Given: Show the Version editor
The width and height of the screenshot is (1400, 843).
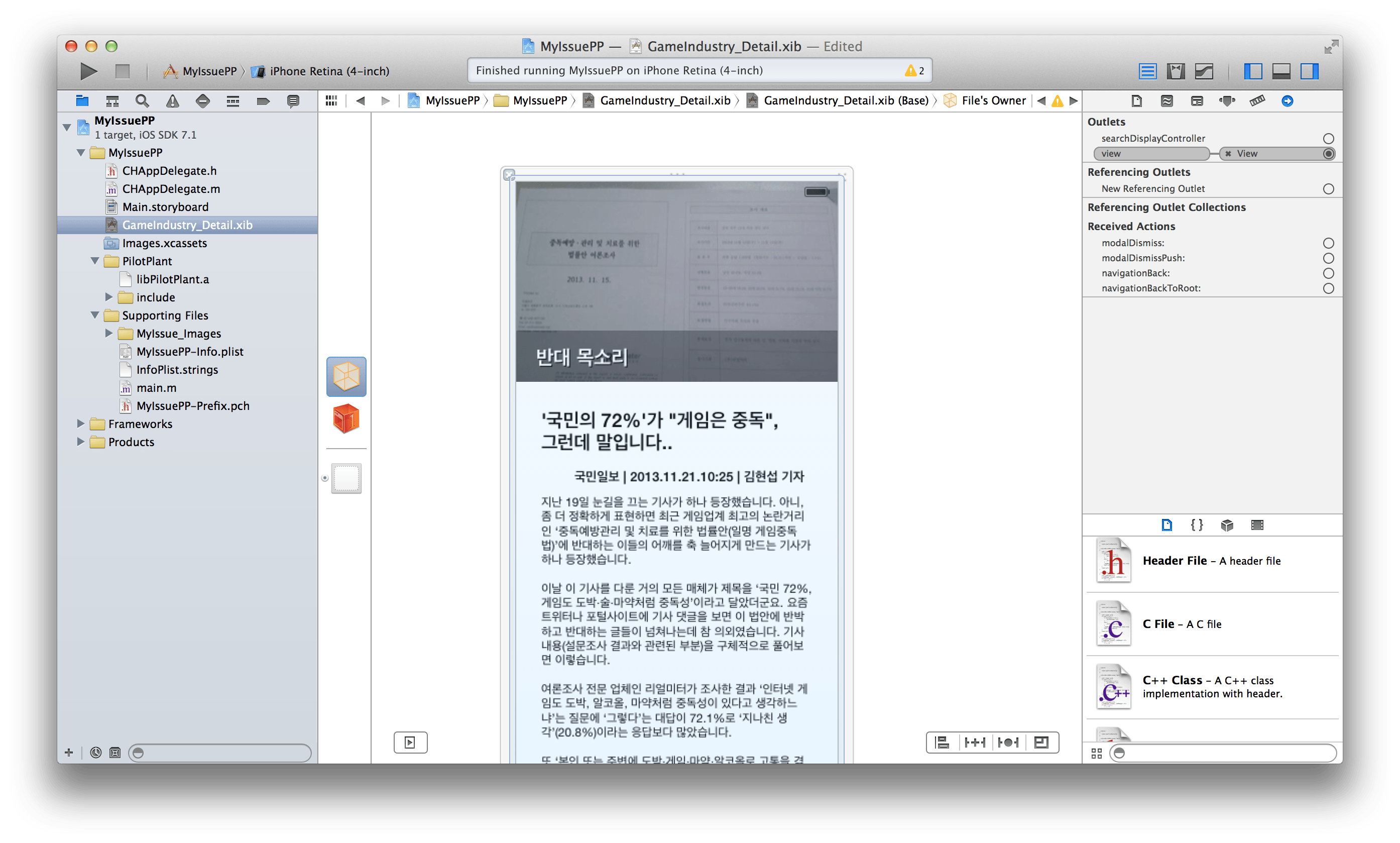Looking at the screenshot, I should [x=1204, y=71].
